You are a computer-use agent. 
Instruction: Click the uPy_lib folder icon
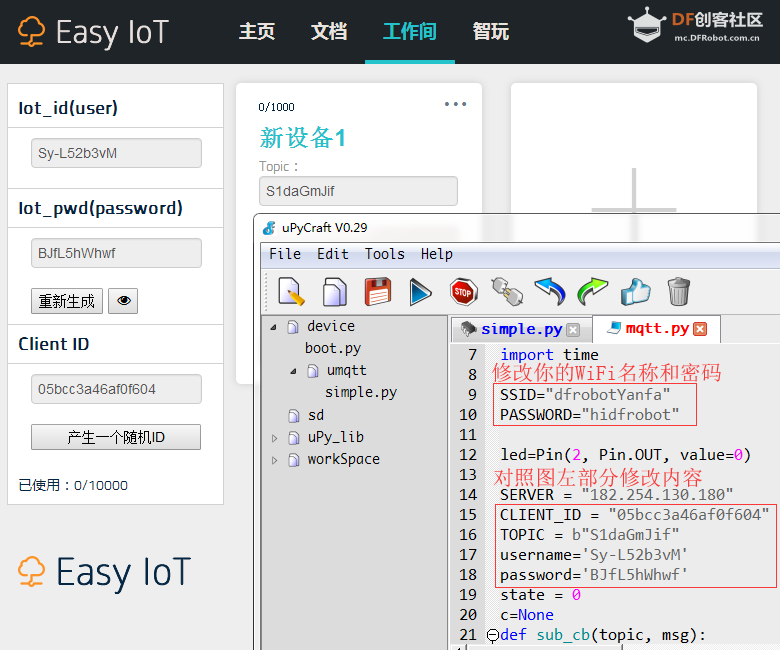293,438
